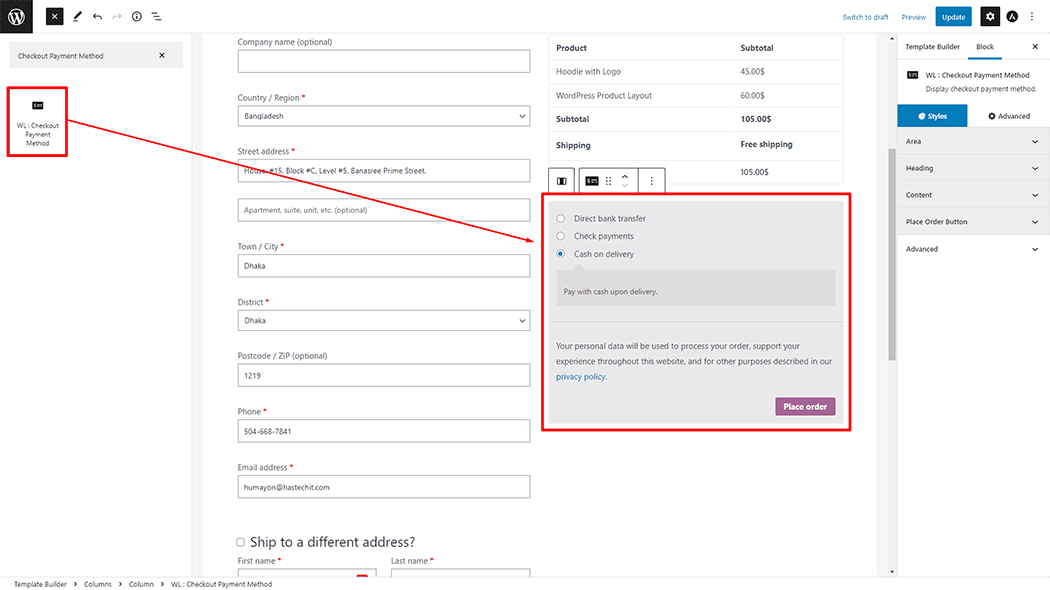Open block options three-dot menu
The width and height of the screenshot is (1050, 590).
(x=651, y=181)
